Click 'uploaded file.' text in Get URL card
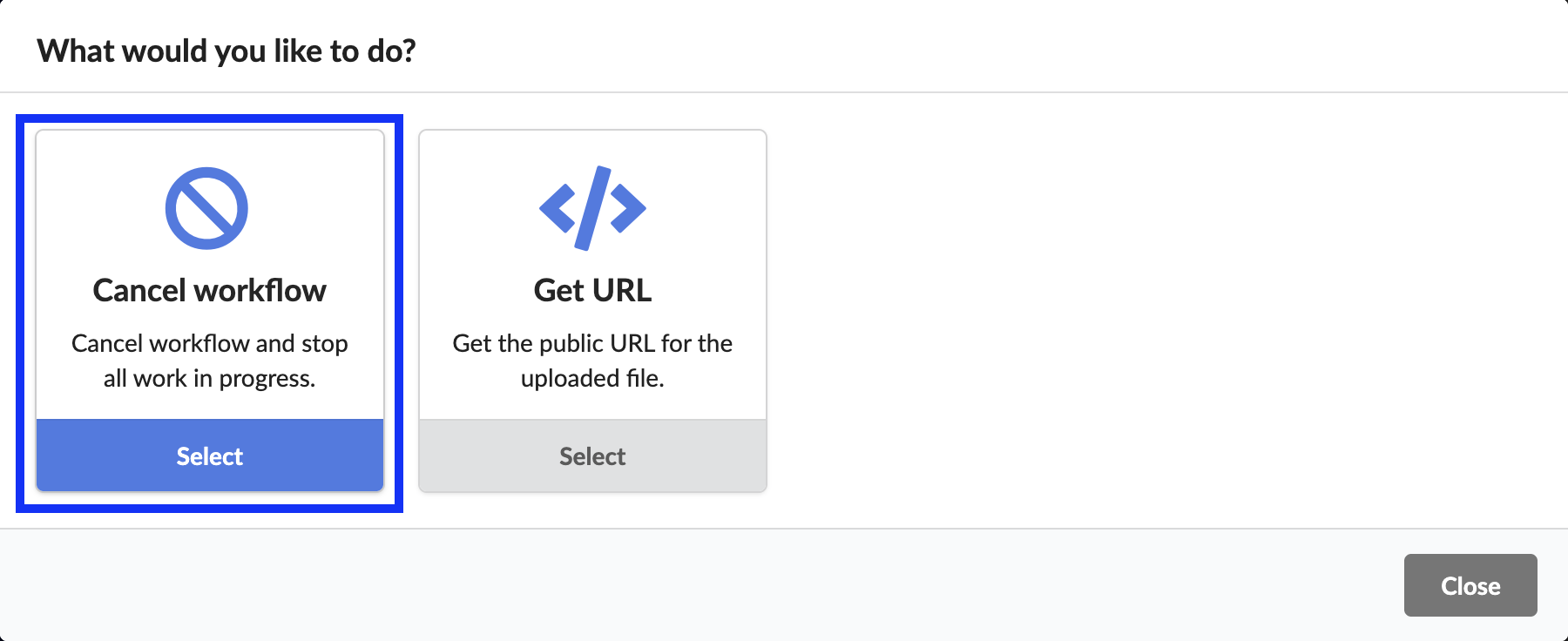This screenshot has width=1568, height=641. pos(592,378)
